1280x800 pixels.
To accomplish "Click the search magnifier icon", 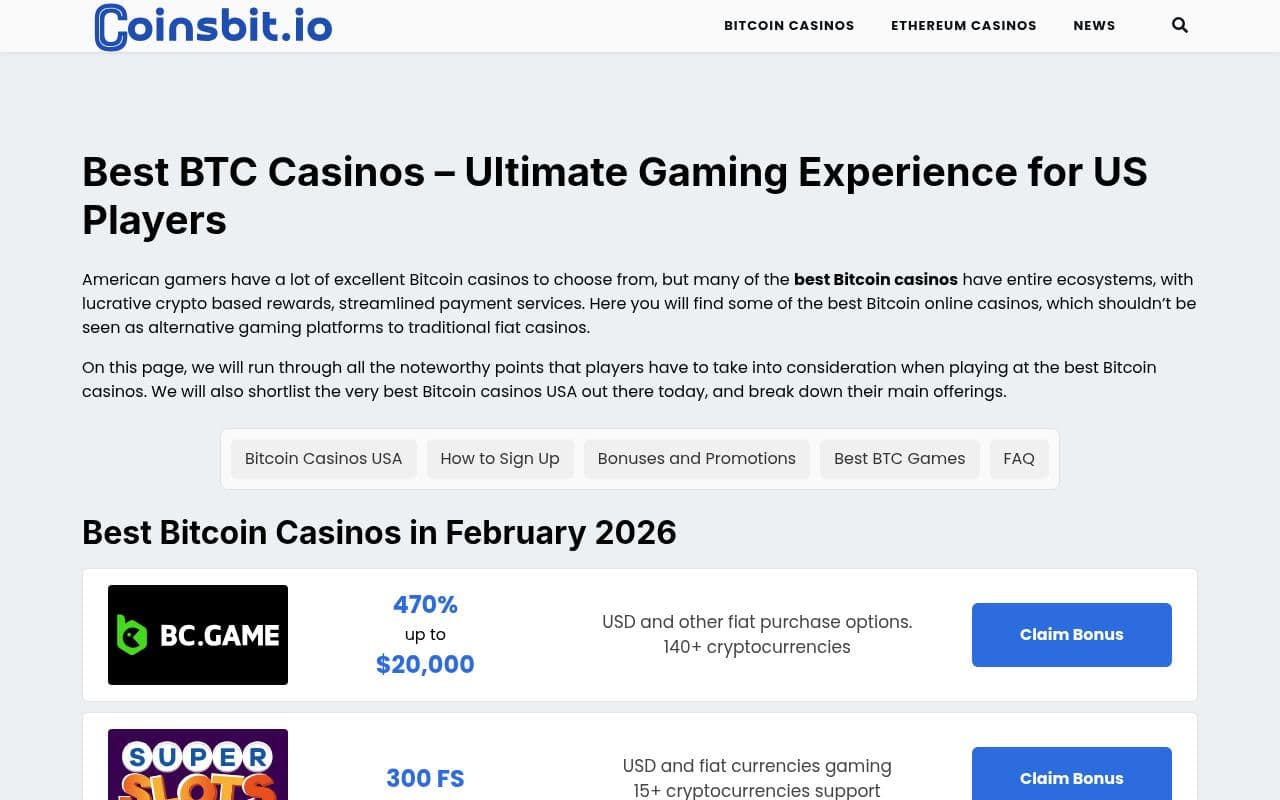I will 1180,25.
